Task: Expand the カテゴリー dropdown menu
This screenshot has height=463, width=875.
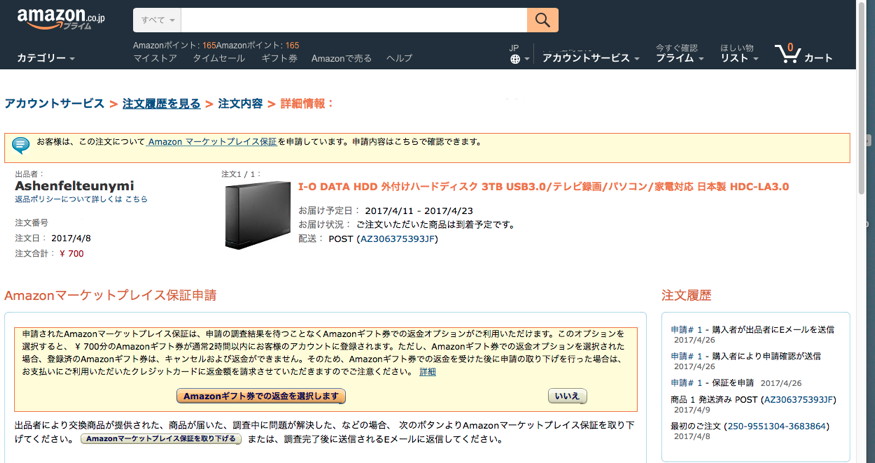Action: coord(46,58)
